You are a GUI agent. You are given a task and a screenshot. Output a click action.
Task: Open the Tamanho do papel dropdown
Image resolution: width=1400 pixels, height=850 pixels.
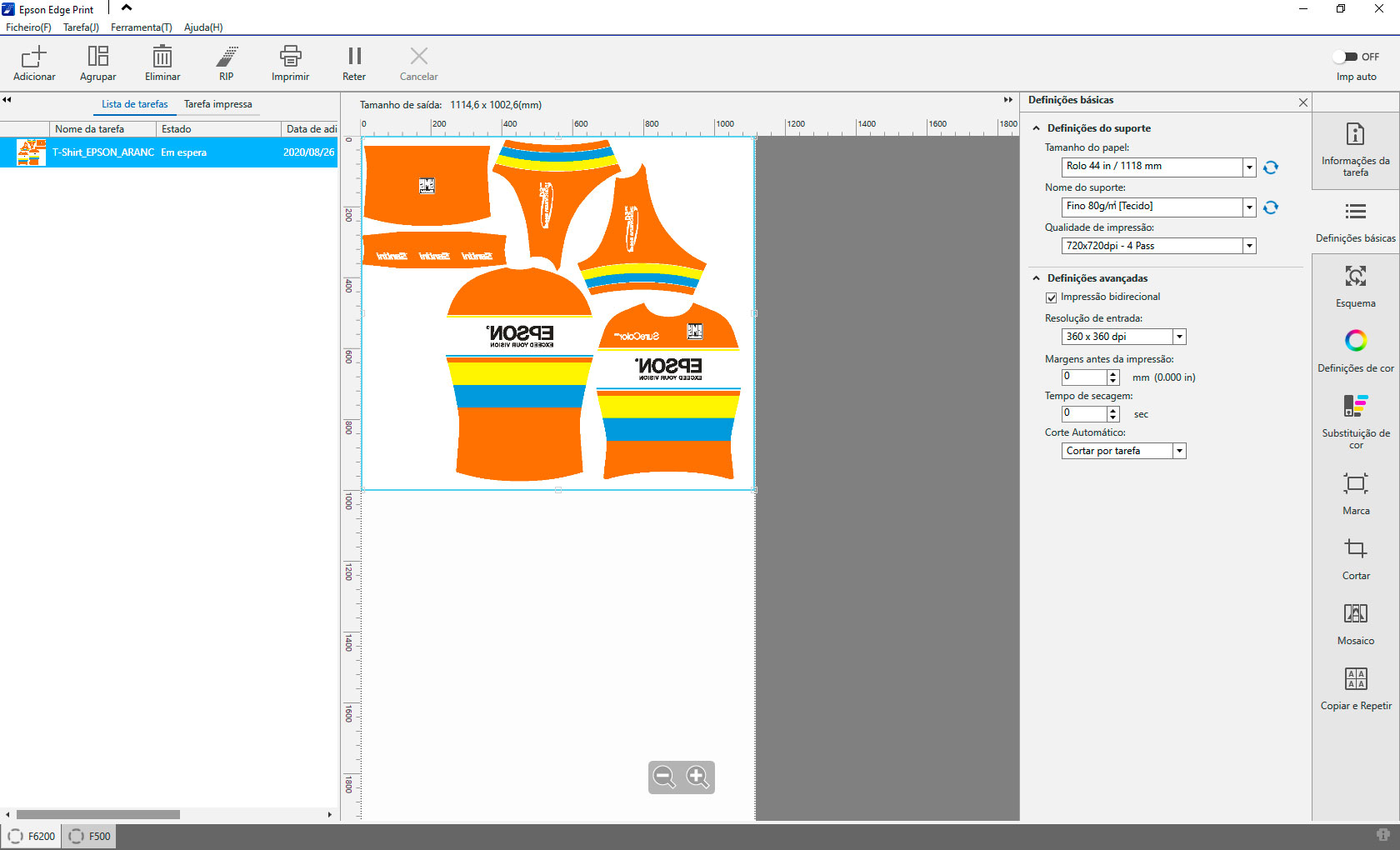[x=1249, y=167]
